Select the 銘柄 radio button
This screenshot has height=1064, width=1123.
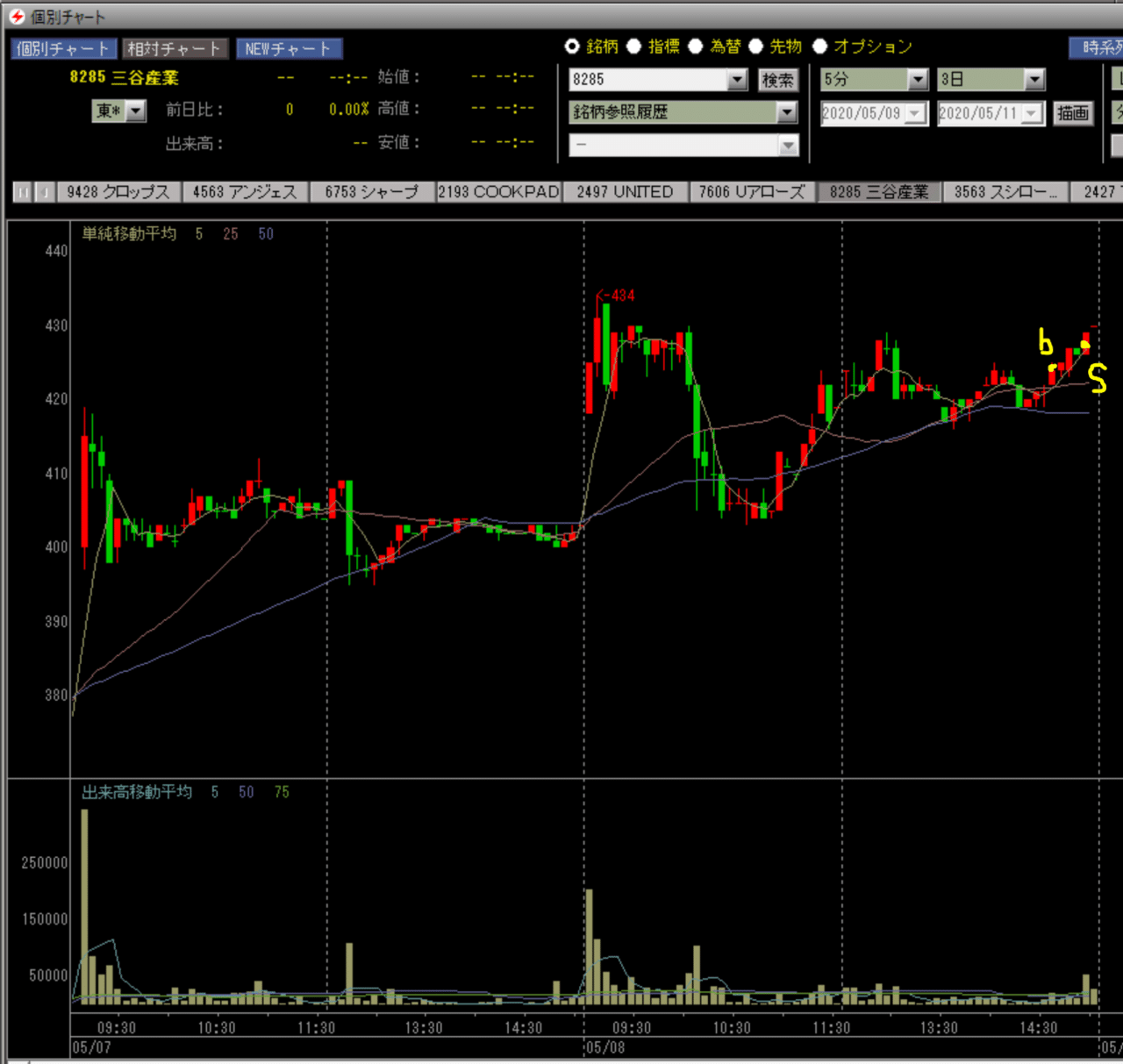coord(572,46)
